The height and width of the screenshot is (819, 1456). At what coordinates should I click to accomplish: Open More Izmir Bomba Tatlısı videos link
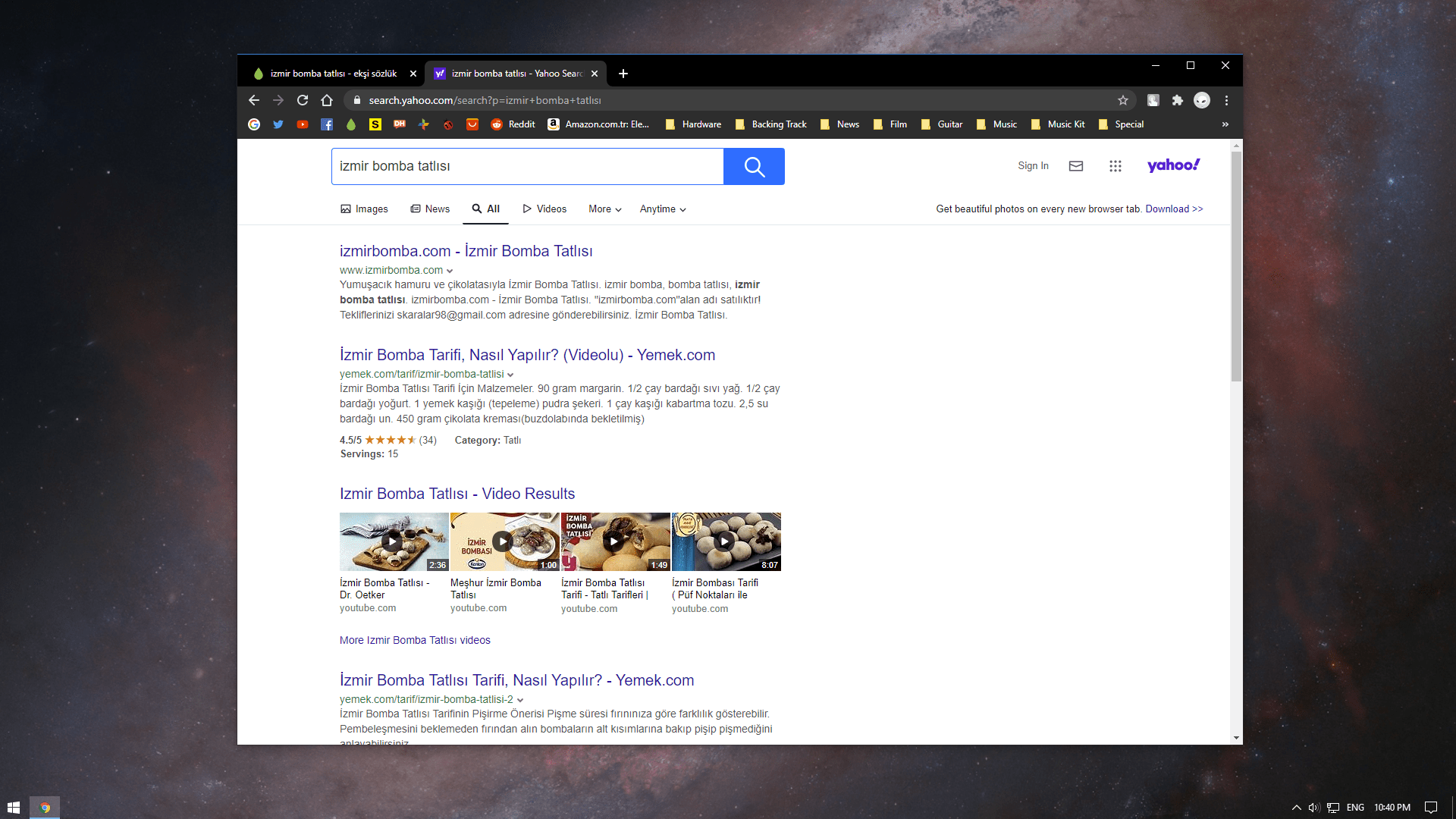tap(415, 640)
